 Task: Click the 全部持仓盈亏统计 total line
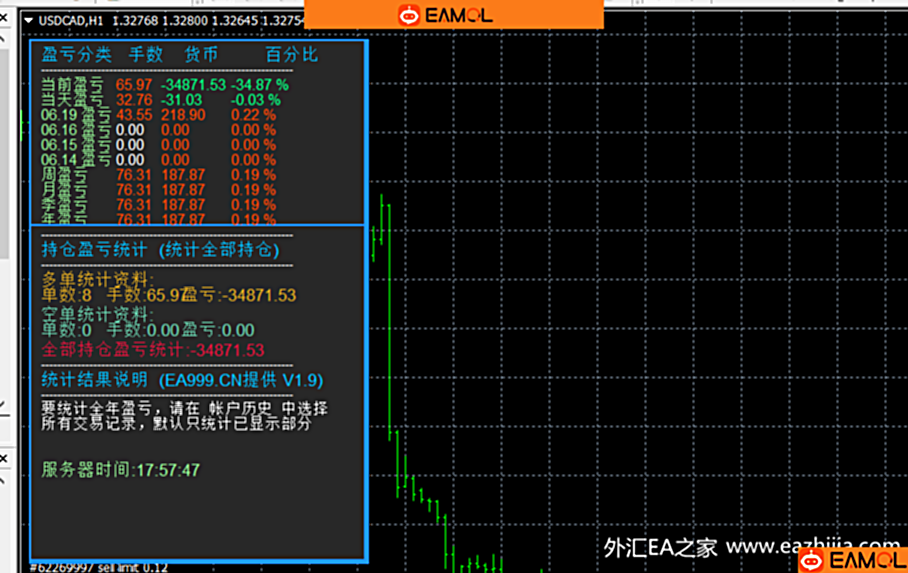tap(153, 350)
